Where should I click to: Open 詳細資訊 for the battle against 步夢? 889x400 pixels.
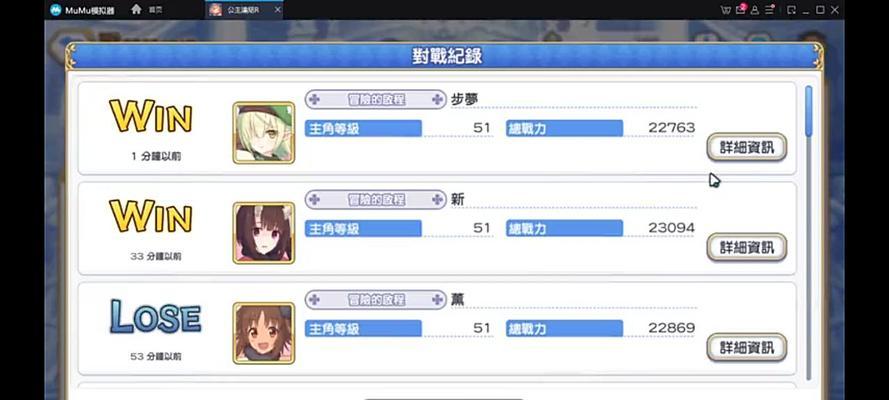747,147
